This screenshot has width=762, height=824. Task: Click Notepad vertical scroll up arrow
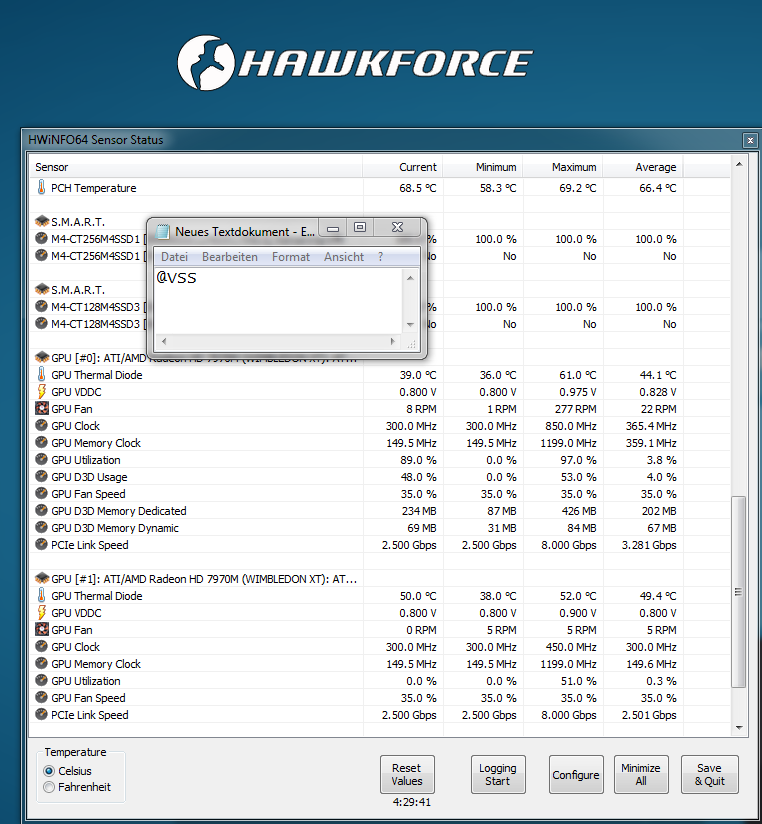pos(410,277)
